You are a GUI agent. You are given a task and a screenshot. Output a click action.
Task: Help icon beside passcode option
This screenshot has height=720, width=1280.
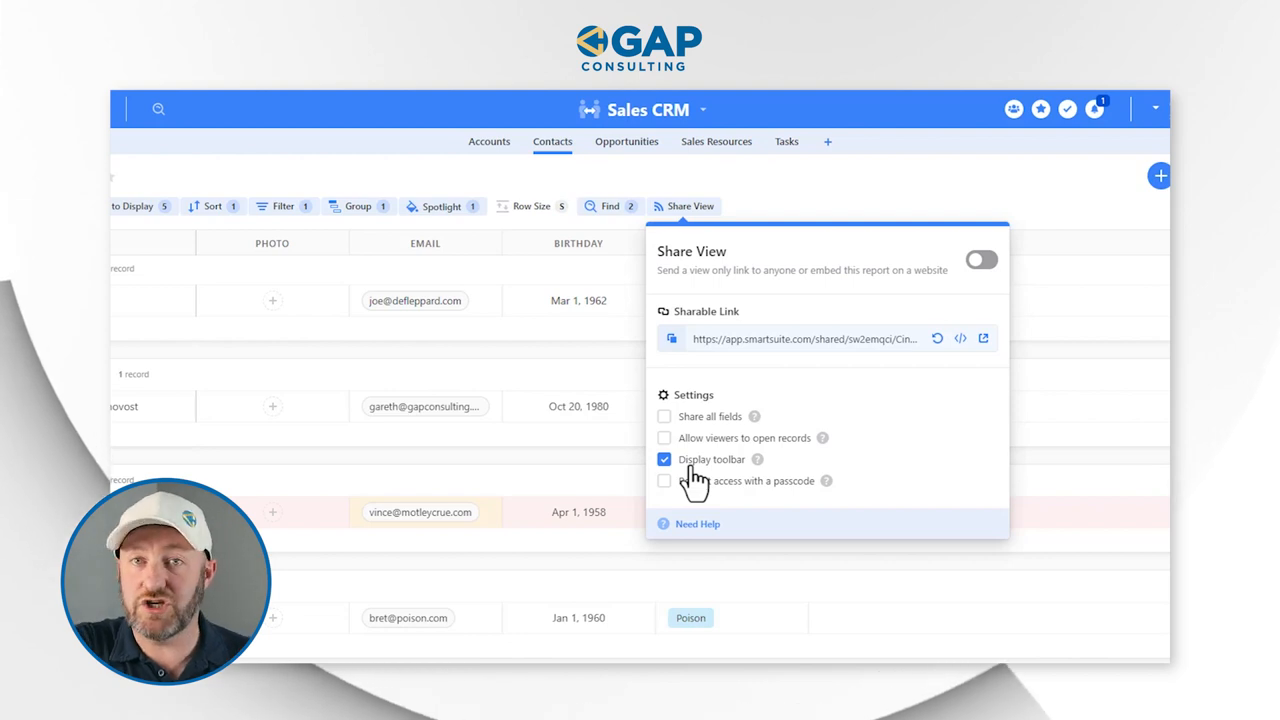[826, 481]
